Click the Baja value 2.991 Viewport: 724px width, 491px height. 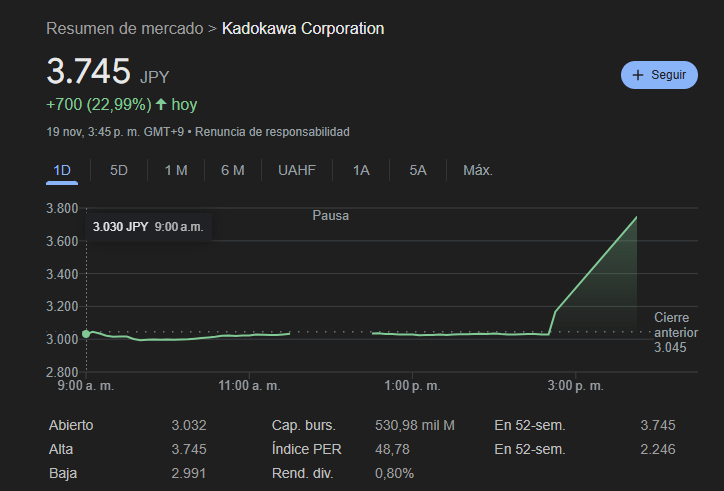pyautogui.click(x=188, y=473)
